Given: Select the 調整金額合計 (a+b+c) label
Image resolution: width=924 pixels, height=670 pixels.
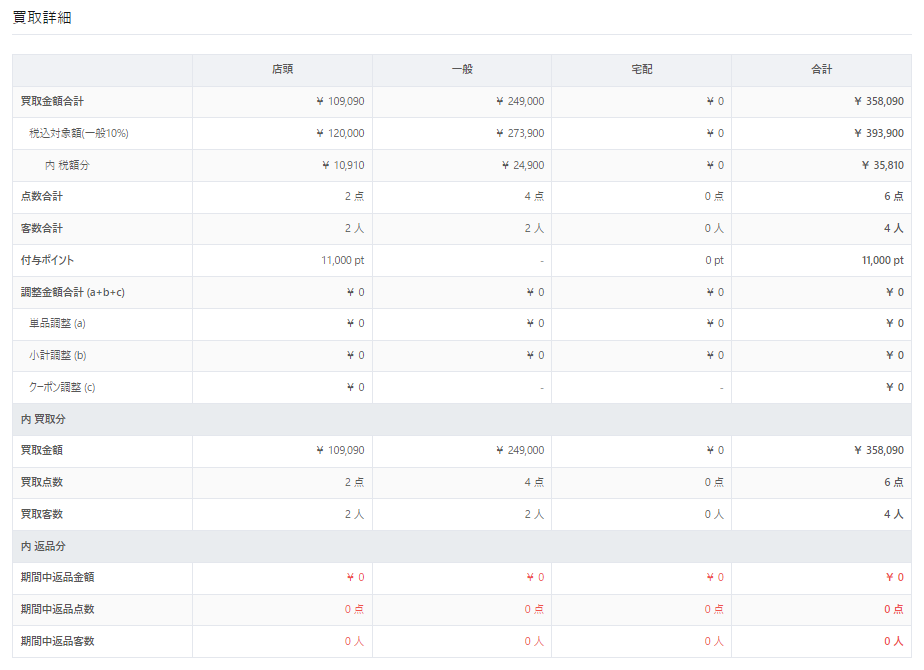Looking at the screenshot, I should [x=72, y=292].
